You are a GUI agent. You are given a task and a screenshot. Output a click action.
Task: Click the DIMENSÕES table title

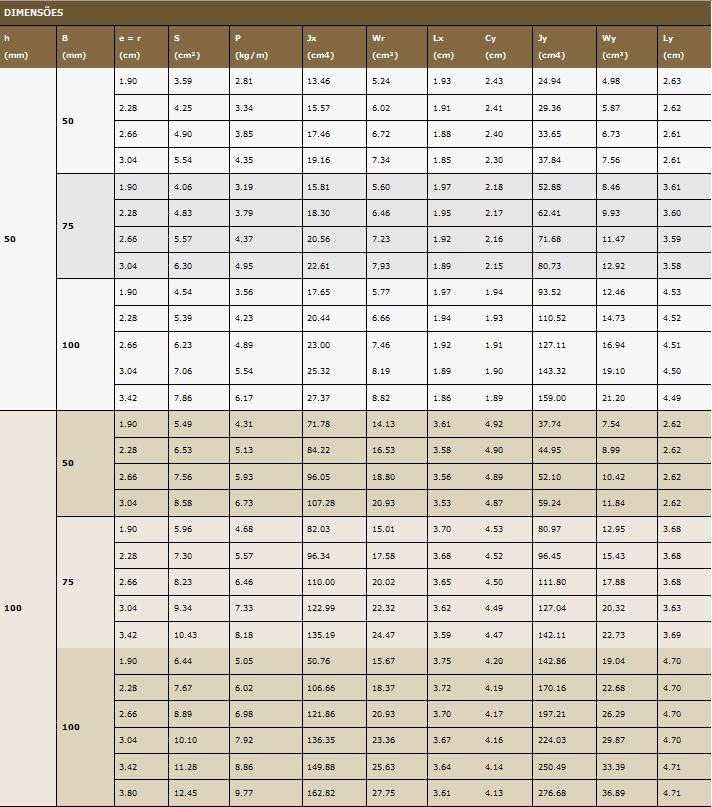pos(33,12)
